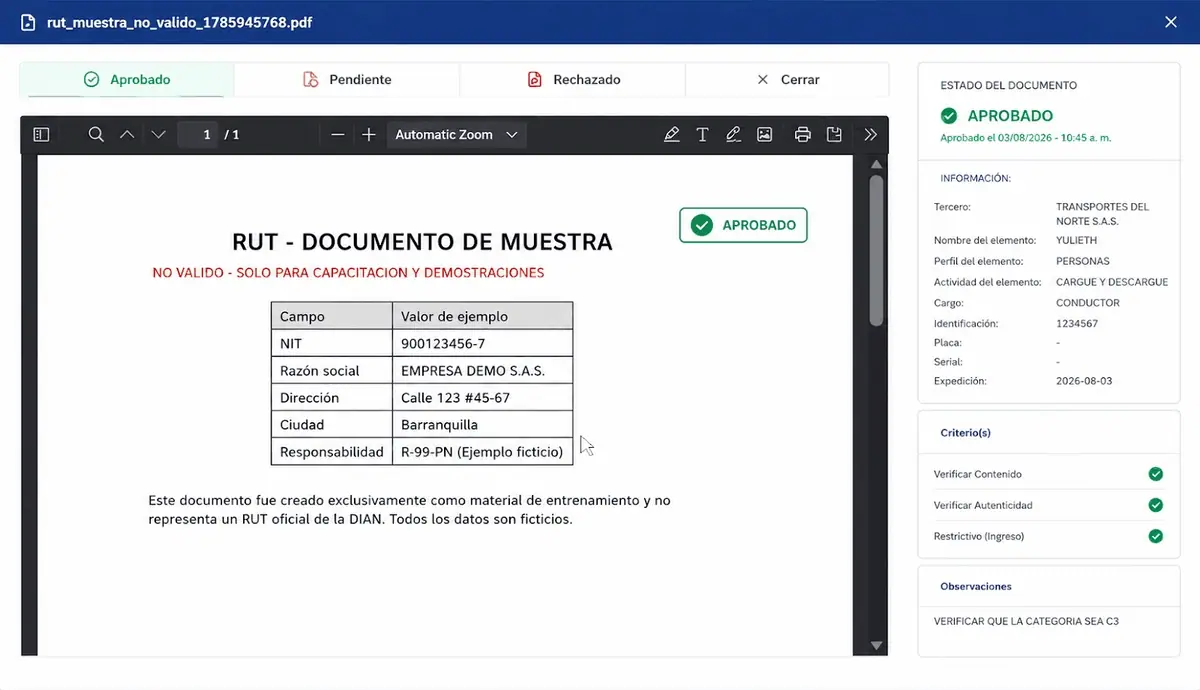Viewport: 1200px width, 690px height.
Task: Click the Cerrar button
Action: 788,79
